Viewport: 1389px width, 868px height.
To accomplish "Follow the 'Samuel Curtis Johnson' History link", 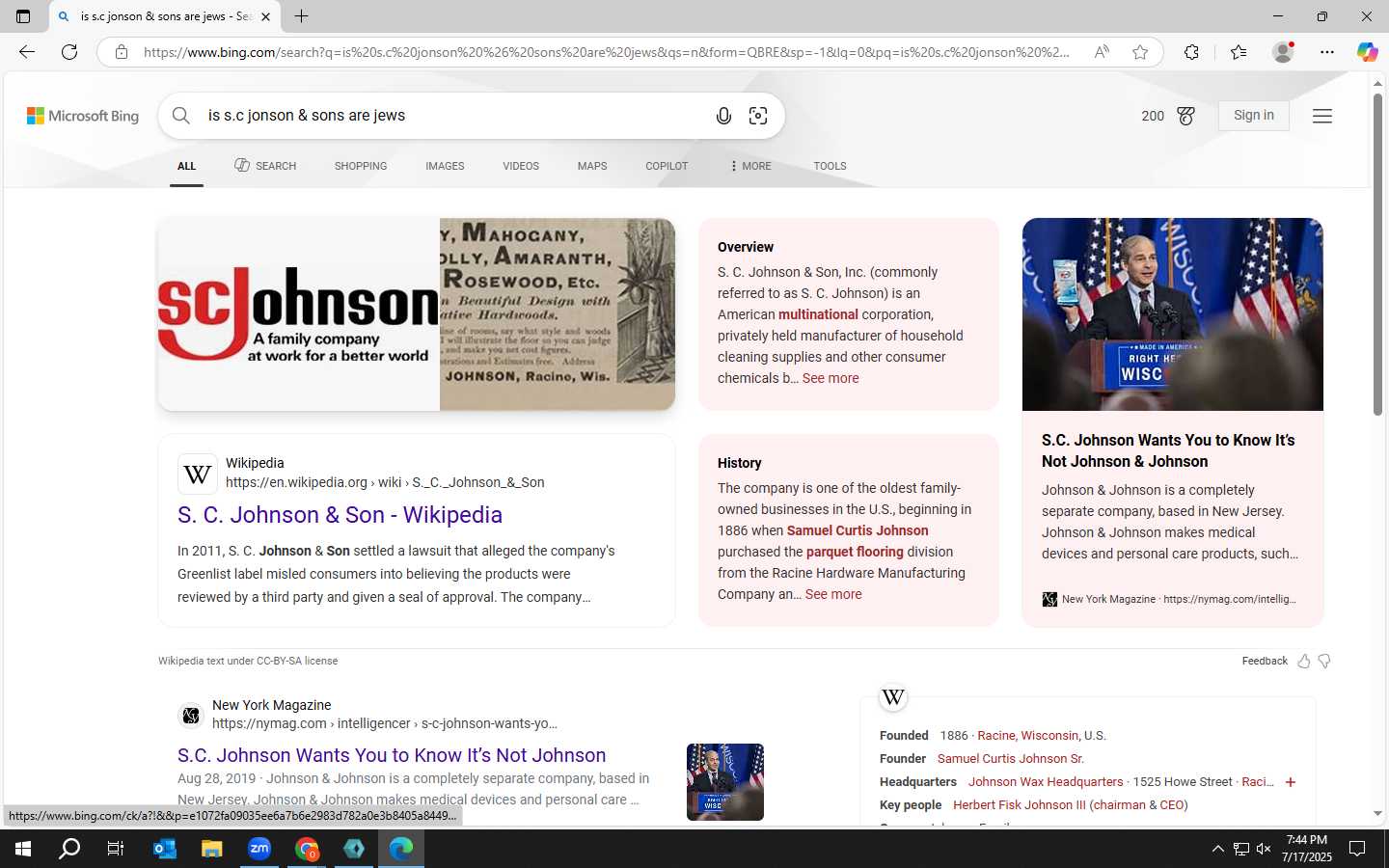I will pos(858,530).
